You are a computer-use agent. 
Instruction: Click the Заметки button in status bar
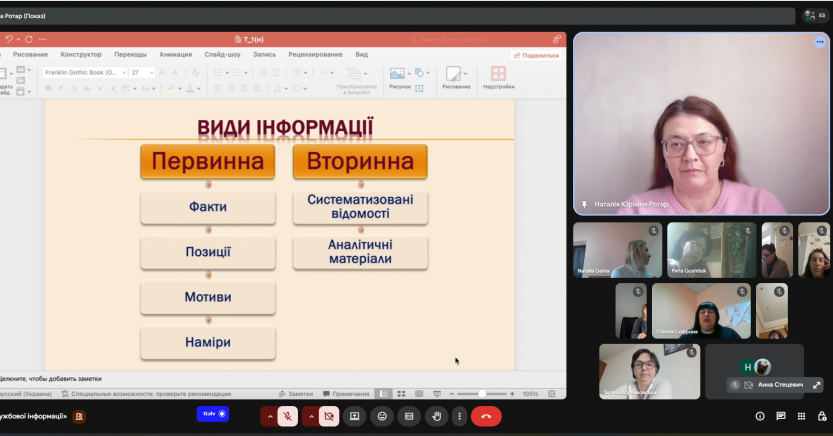tap(296, 394)
